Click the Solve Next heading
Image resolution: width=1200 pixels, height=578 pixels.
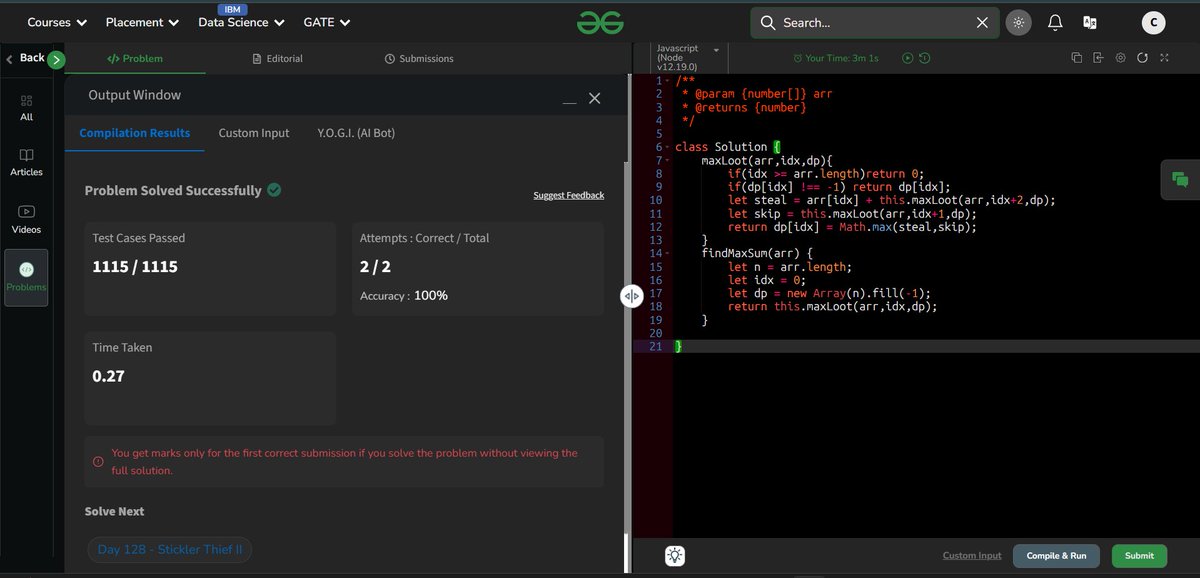tap(115, 511)
